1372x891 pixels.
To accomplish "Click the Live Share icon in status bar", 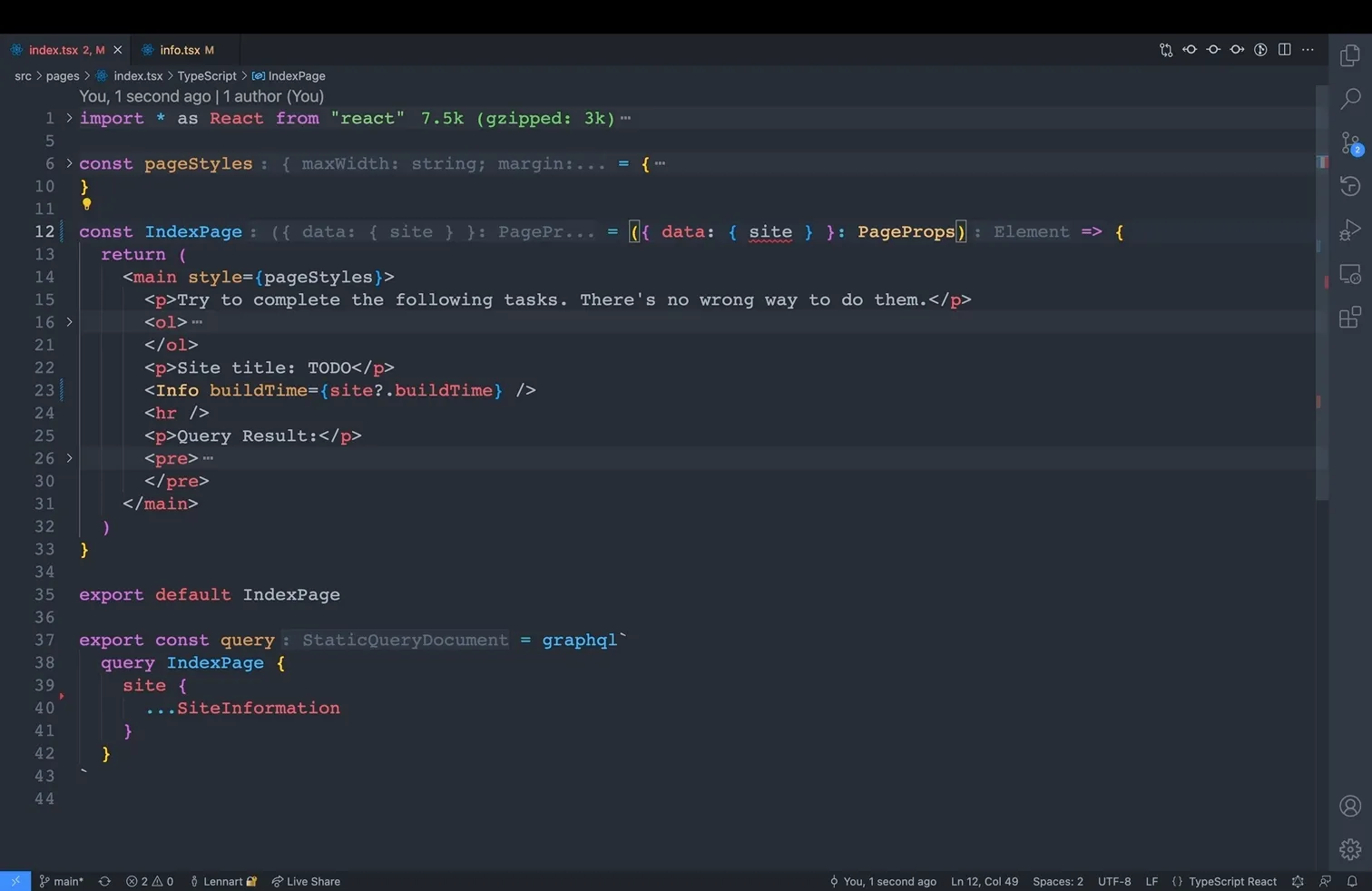I will pos(306,881).
